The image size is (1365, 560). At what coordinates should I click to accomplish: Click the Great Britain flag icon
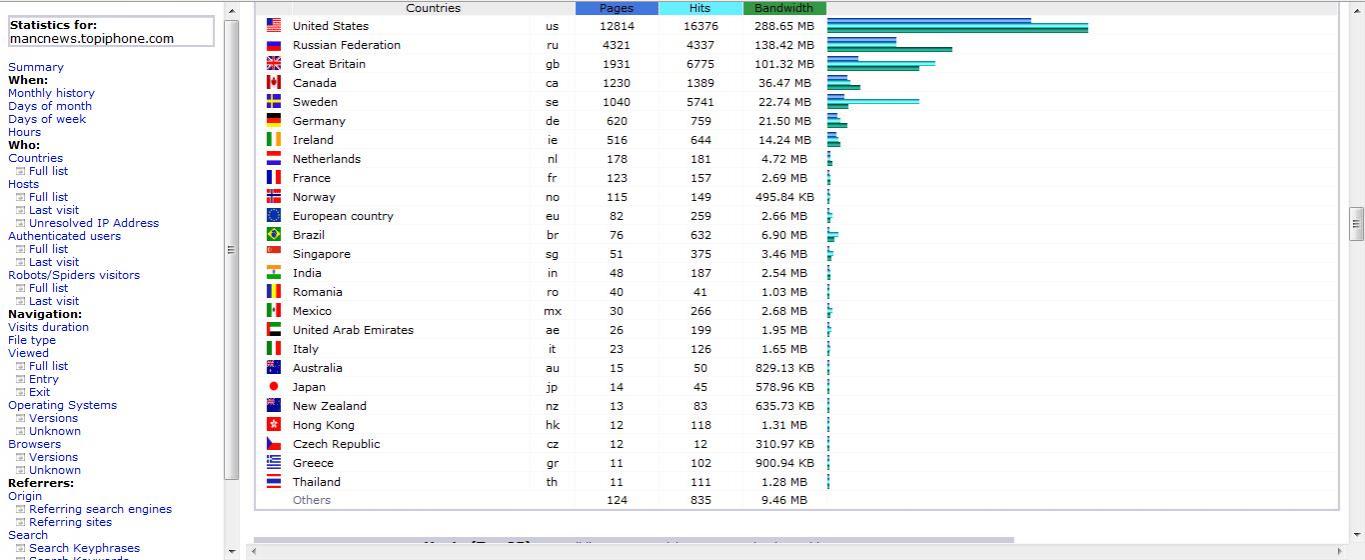click(273, 64)
